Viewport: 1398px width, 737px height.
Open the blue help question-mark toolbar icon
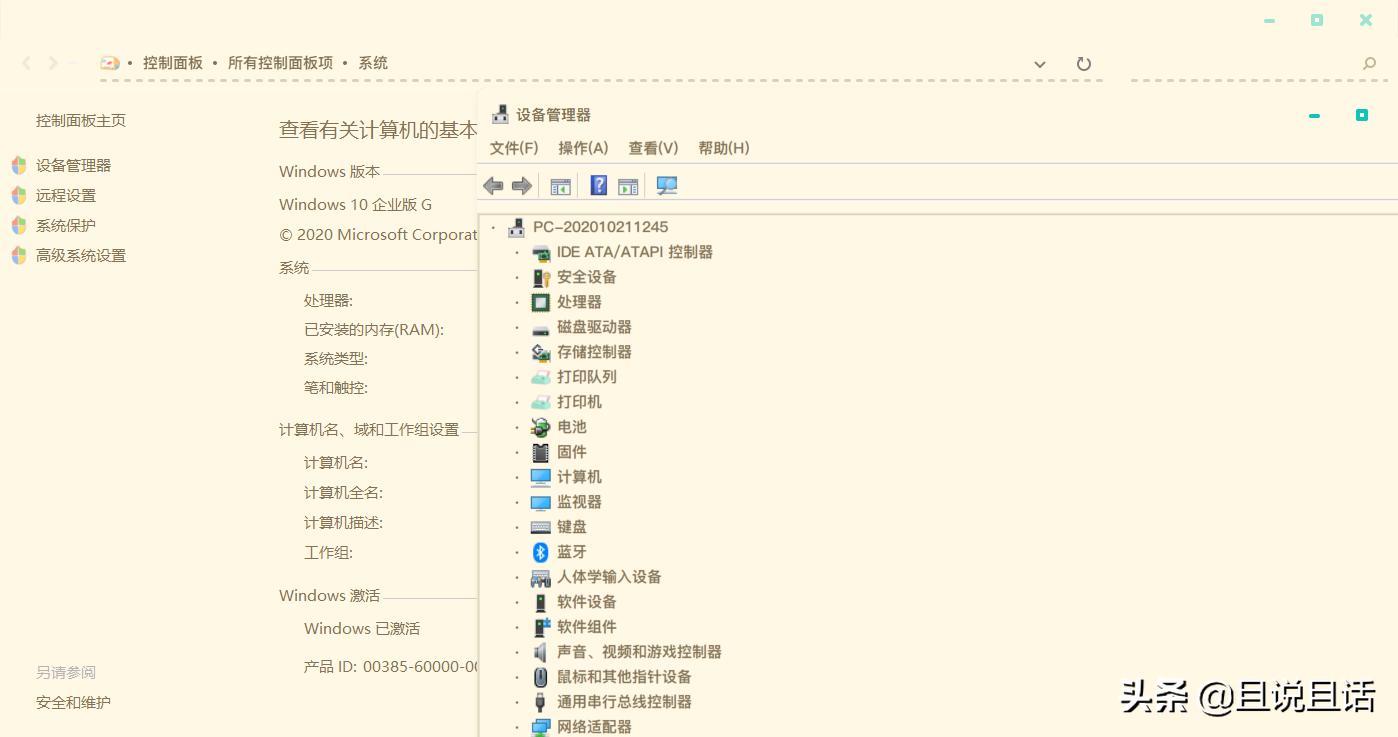[598, 185]
